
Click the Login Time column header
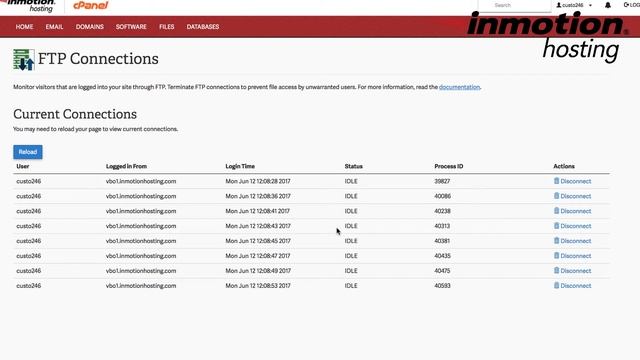(240, 167)
